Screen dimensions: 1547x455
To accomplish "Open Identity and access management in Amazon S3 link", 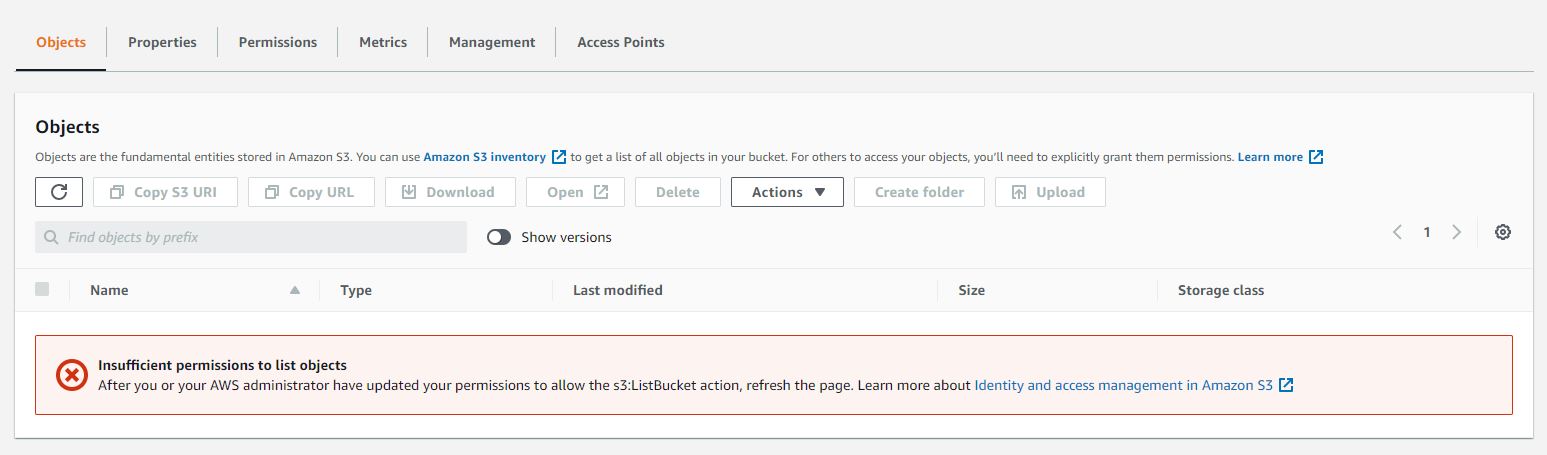I will tap(1123, 385).
